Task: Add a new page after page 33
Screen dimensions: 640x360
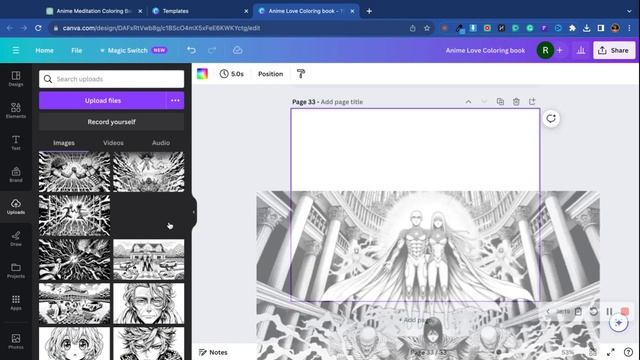Action: [532, 102]
